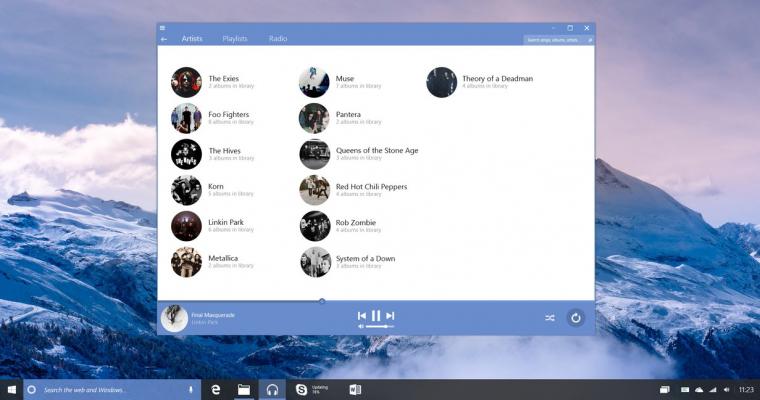This screenshot has height=400, width=760.
Task: Open Word from the taskbar
Action: (355, 390)
